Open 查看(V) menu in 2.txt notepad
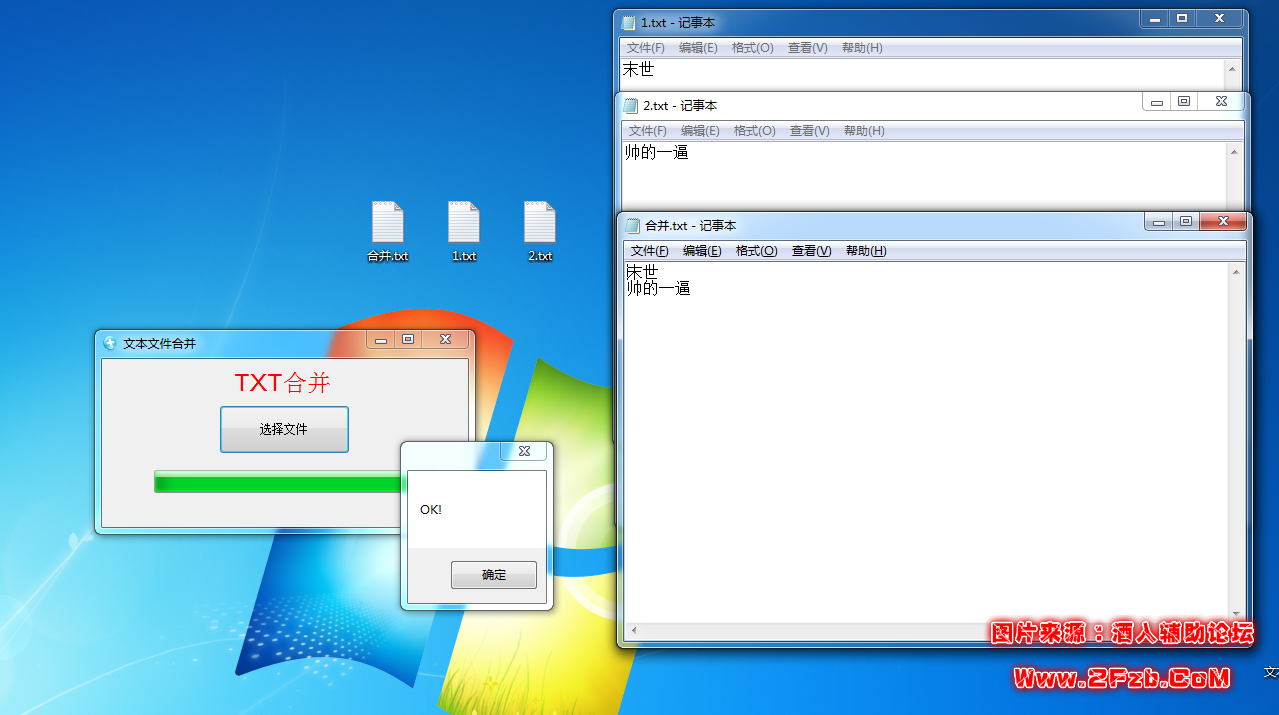 tap(809, 131)
